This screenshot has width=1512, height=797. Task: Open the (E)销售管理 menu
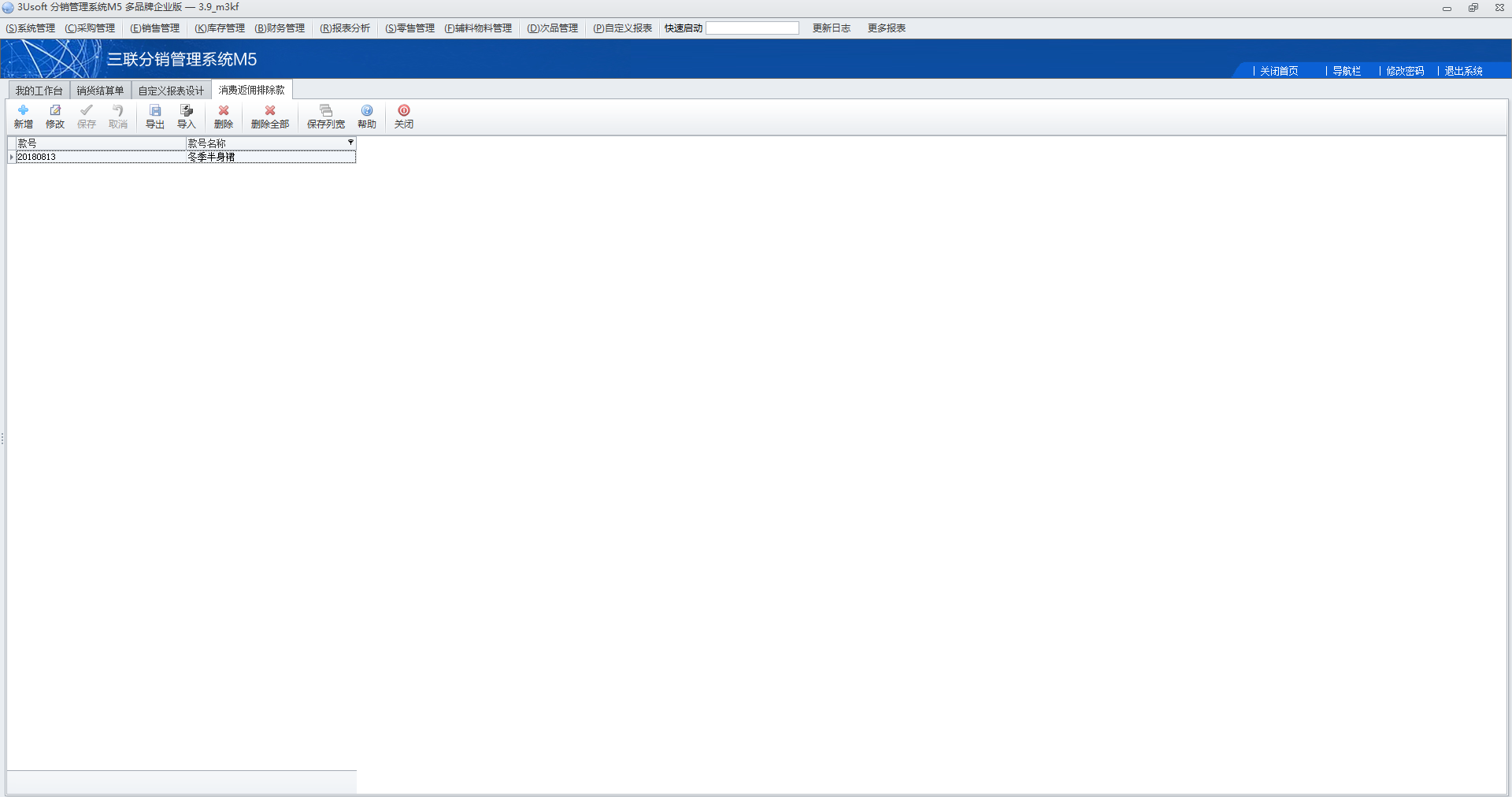coord(155,28)
